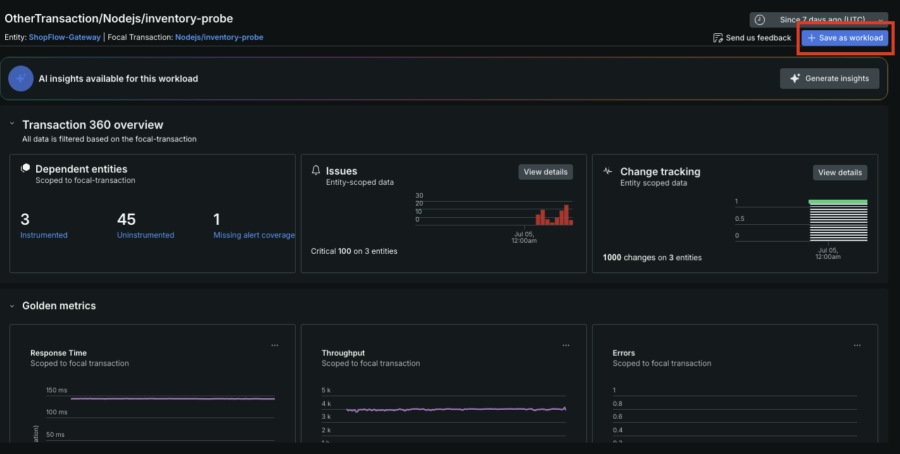Open the Nodejs/inventory-probe focal transaction link
The height and width of the screenshot is (454, 900).
click(x=219, y=37)
